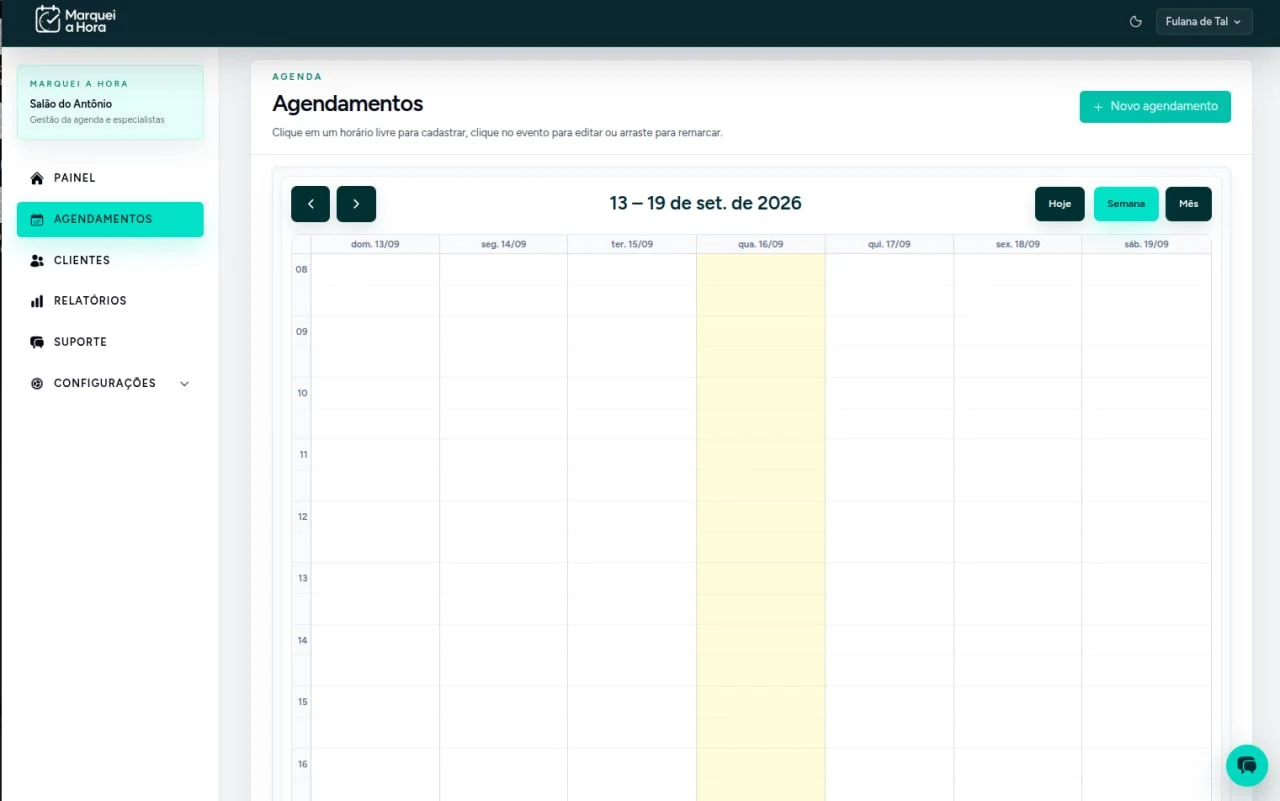Open the Salão do Antônio card
The width and height of the screenshot is (1280, 801).
pyautogui.click(x=110, y=102)
